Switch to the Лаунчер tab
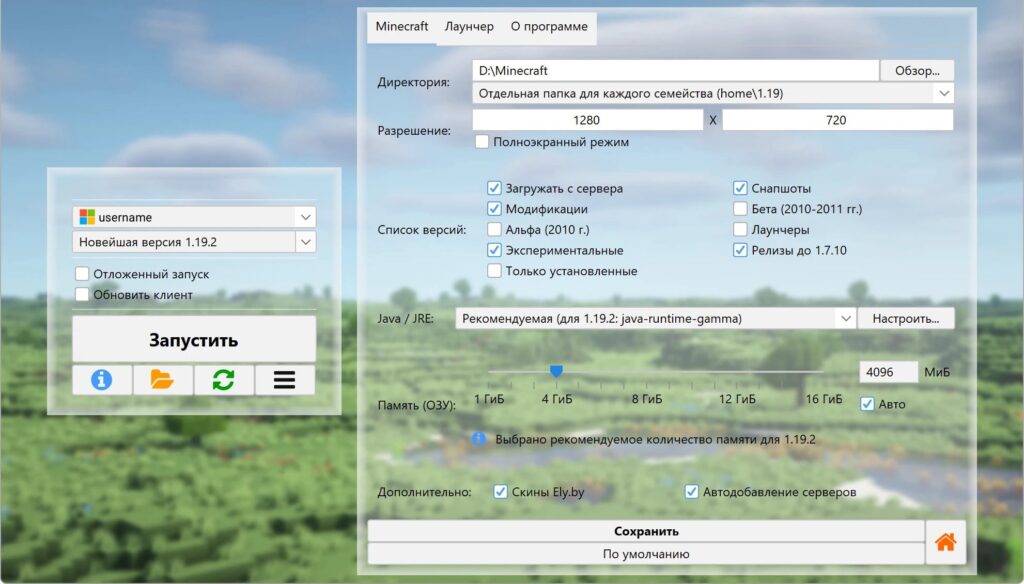Image resolution: width=1024 pixels, height=584 pixels. pos(469,27)
